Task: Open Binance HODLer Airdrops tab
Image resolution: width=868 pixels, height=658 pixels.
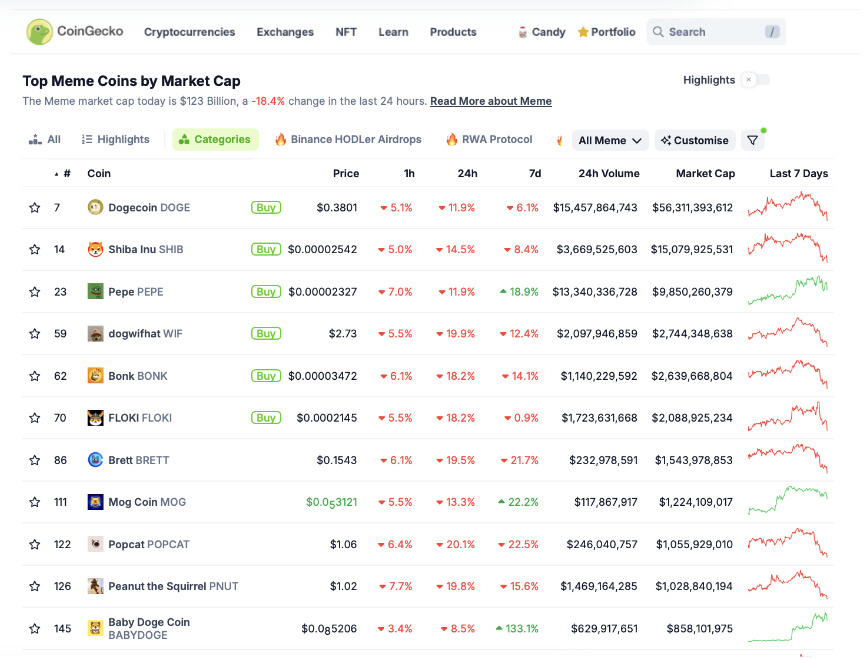Action: point(348,139)
